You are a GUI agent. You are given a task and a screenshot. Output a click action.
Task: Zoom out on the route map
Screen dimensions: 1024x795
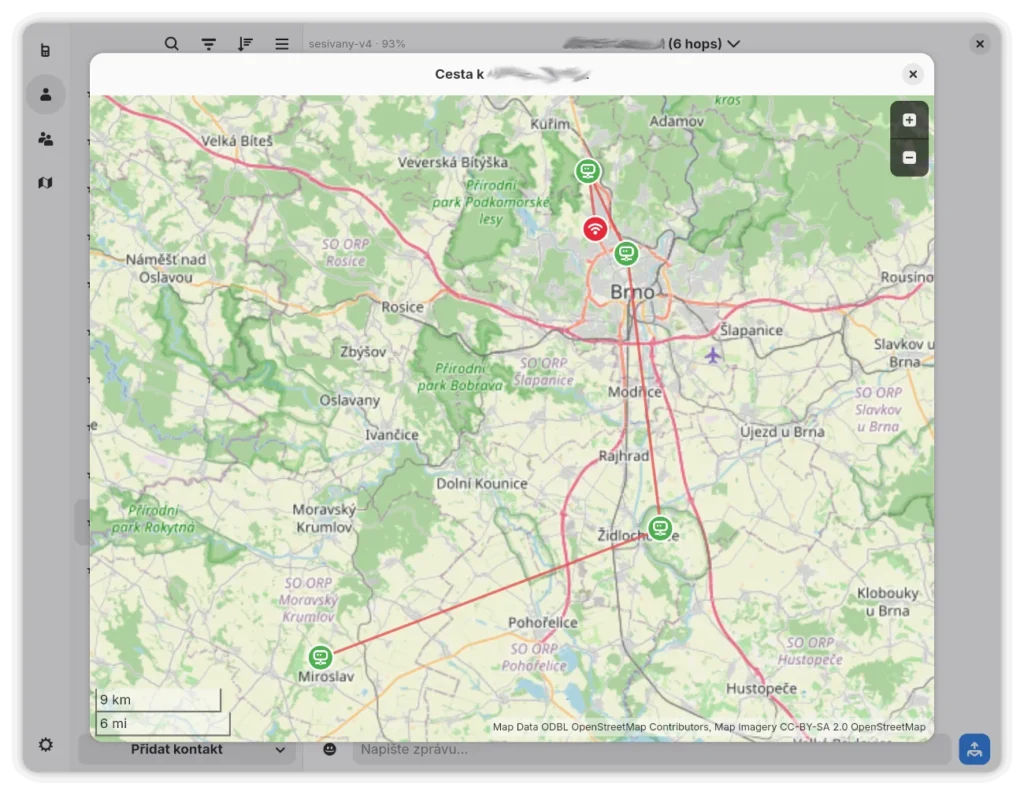click(x=909, y=157)
